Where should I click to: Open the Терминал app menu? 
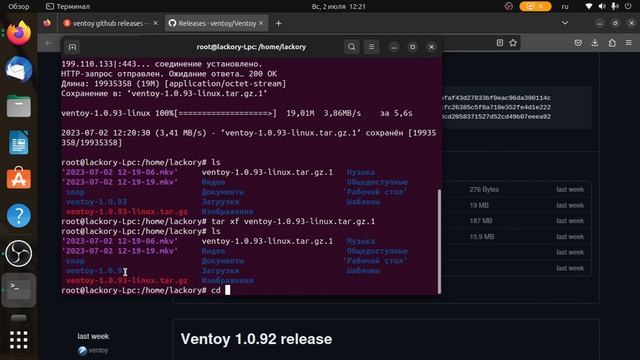pos(68,7)
